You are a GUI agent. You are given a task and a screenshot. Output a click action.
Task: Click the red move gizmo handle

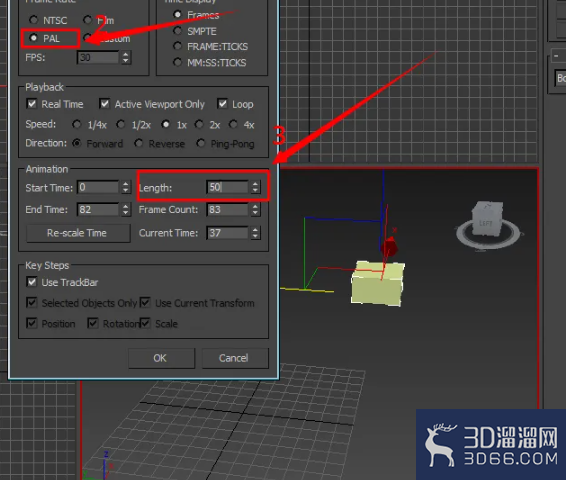point(389,248)
